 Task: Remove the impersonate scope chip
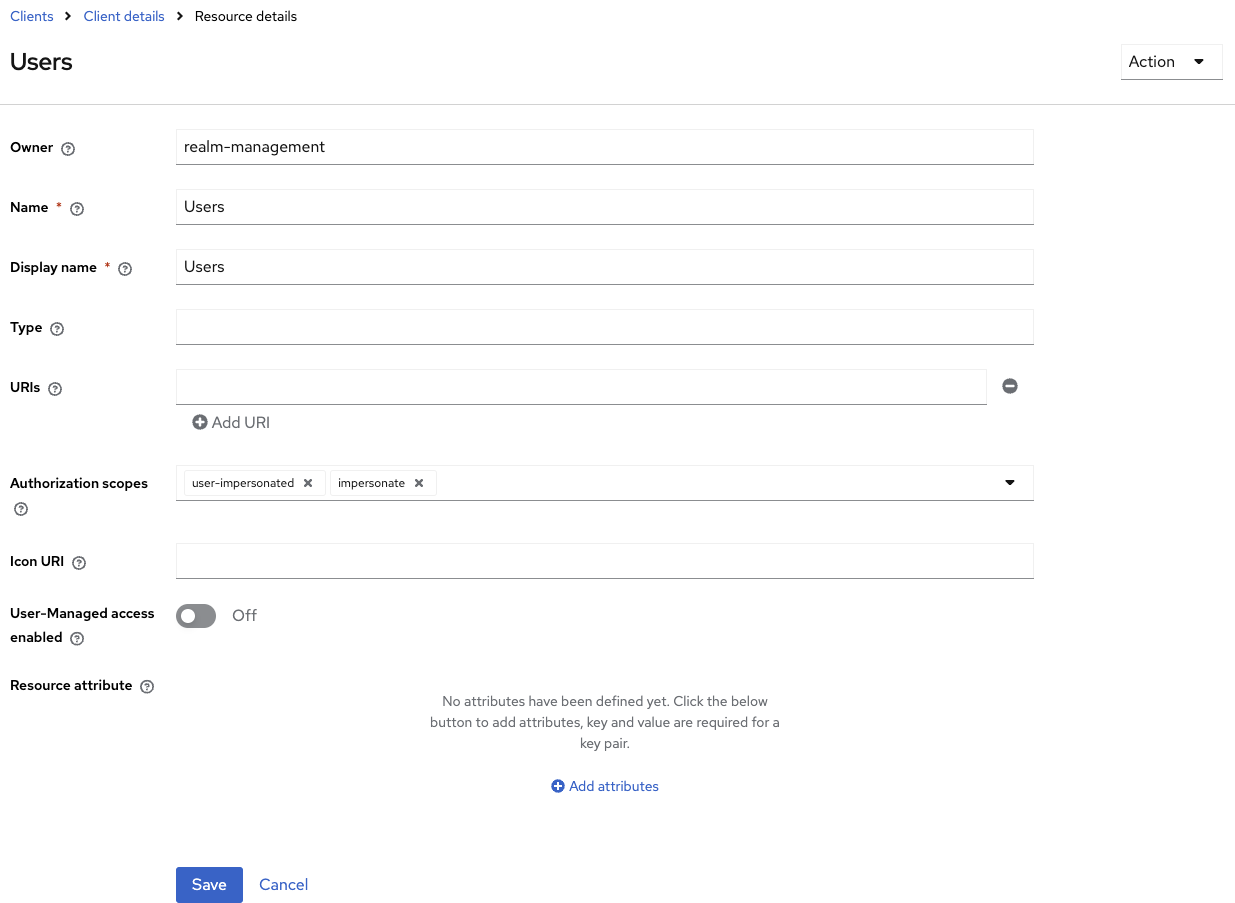tap(419, 483)
